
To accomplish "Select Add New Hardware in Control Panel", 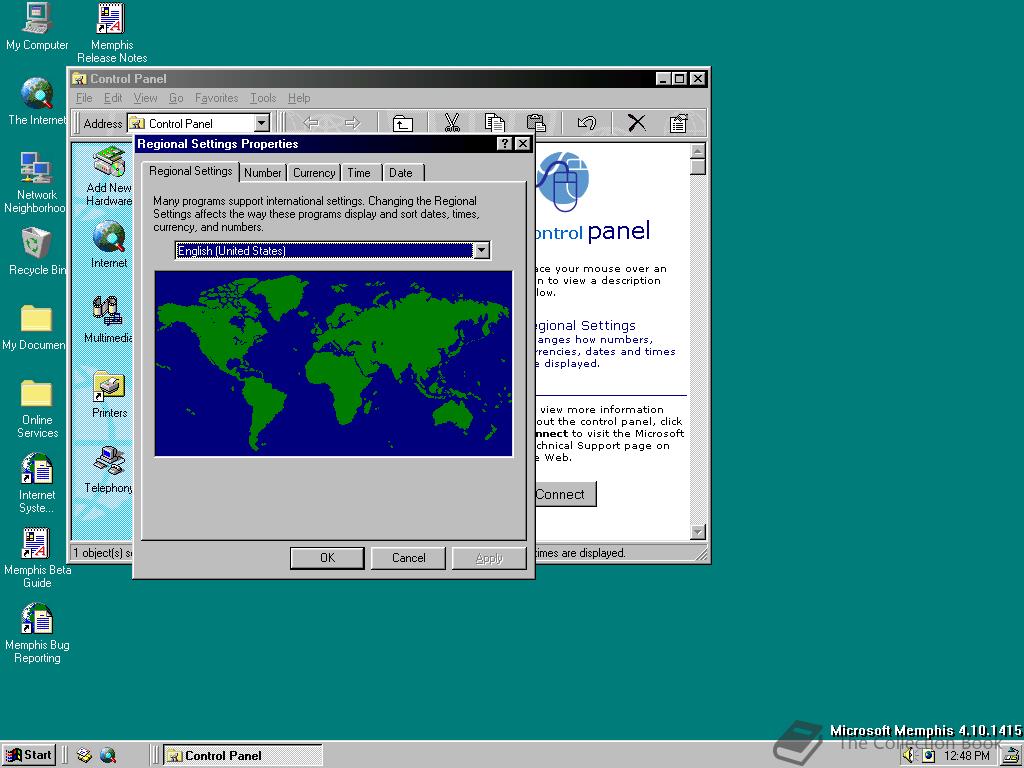I will 109,176.
